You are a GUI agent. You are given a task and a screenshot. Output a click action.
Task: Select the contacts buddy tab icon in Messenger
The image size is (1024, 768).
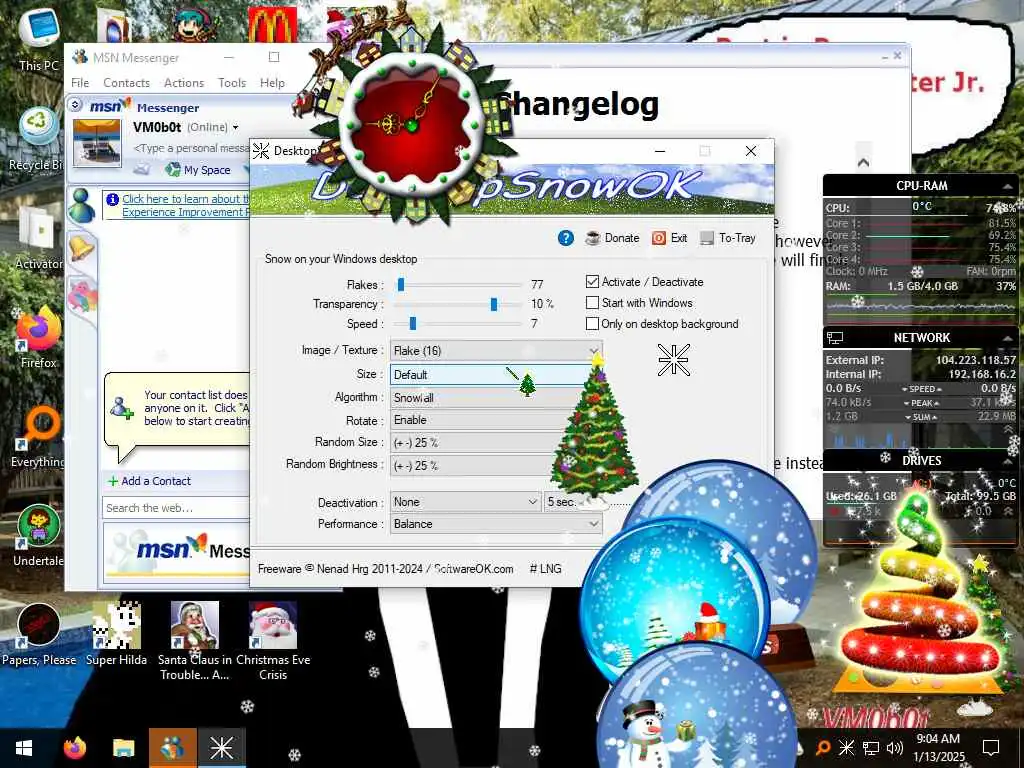pos(82,205)
